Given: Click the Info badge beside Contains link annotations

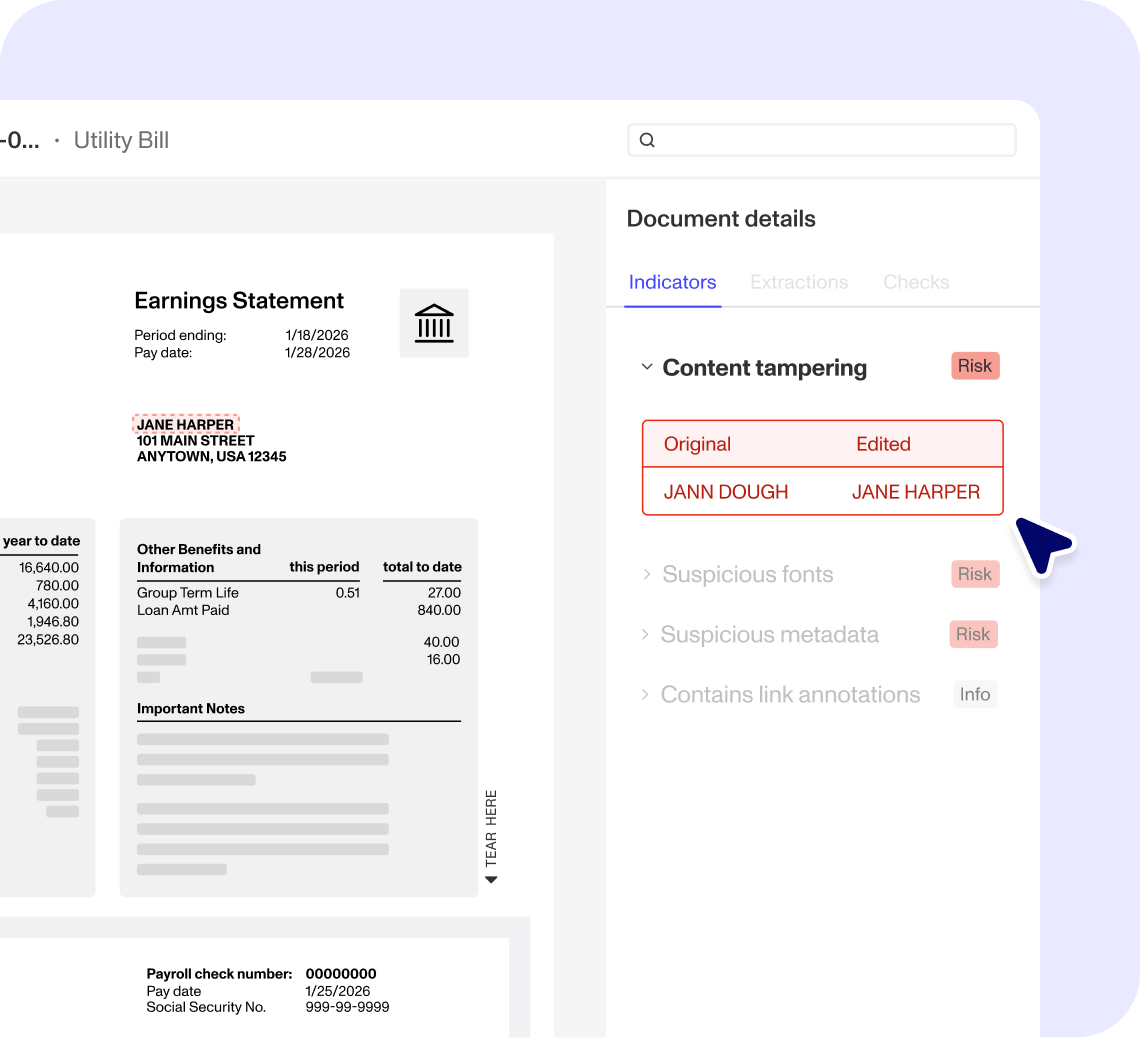Looking at the screenshot, I should pyautogui.click(x=975, y=694).
